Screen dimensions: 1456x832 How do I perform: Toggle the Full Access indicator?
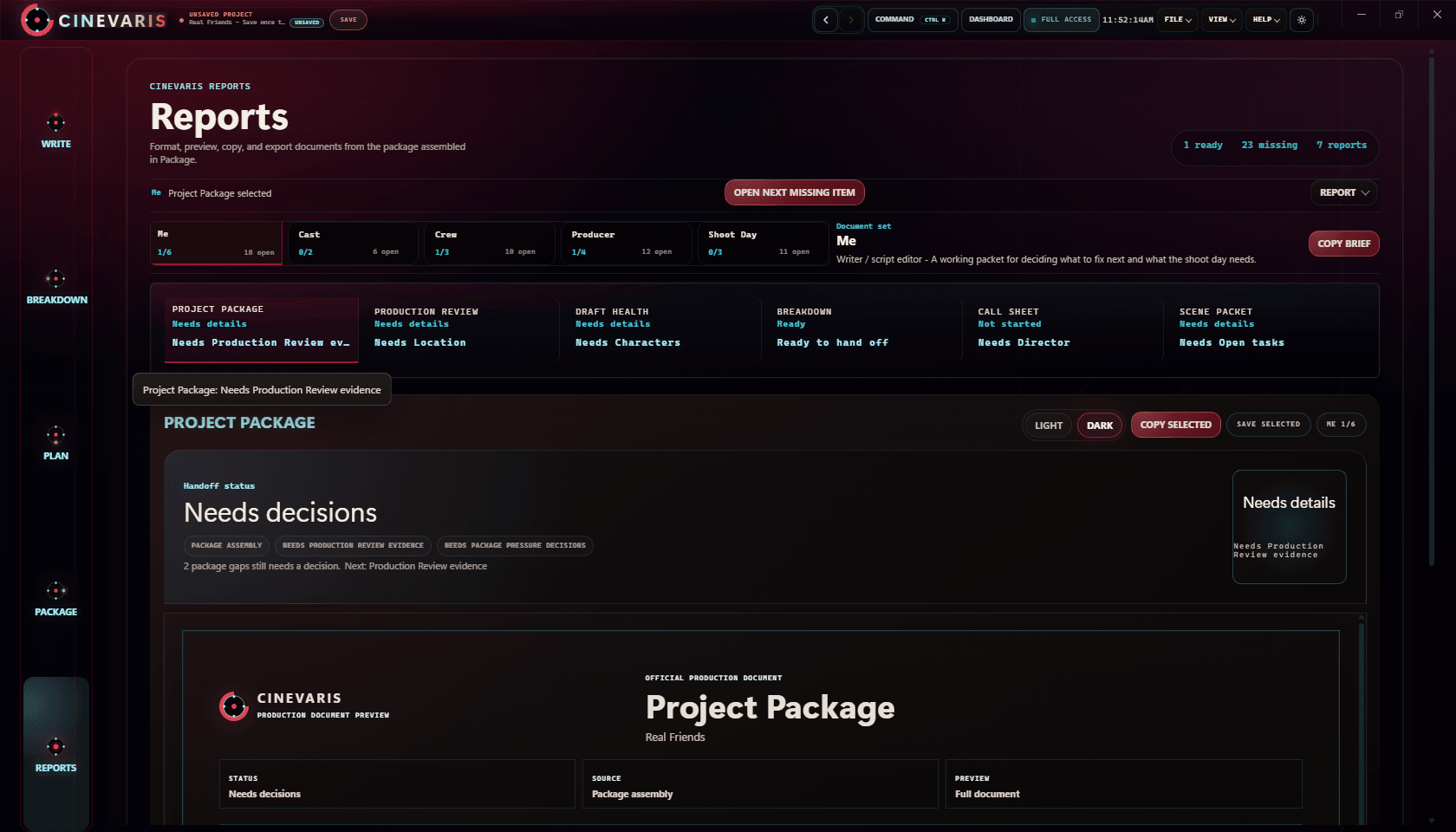1062,20
